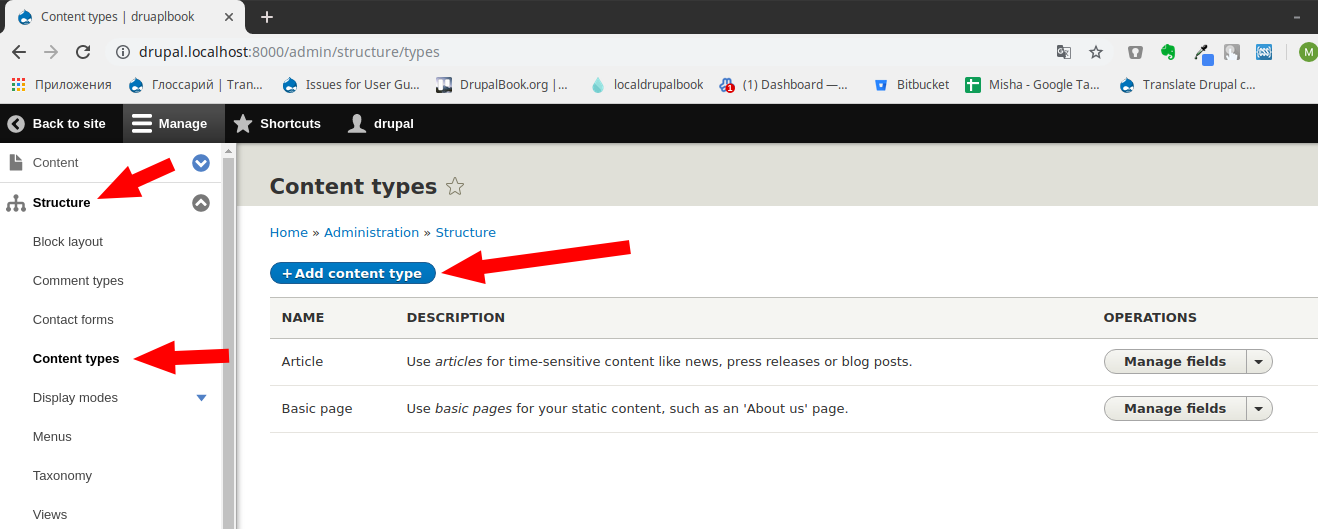Click the Add content type button
The width and height of the screenshot is (1318, 529).
(x=353, y=273)
